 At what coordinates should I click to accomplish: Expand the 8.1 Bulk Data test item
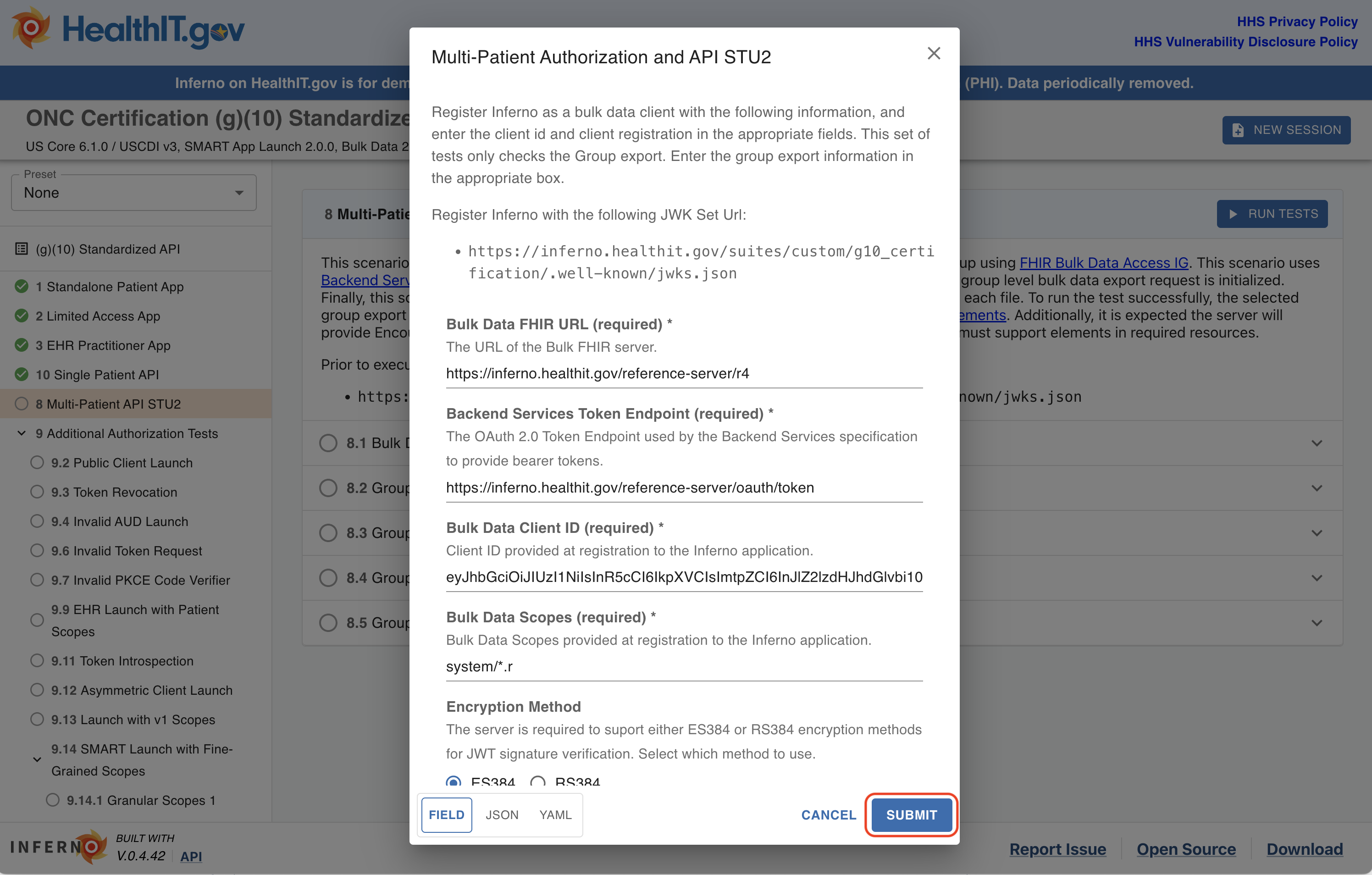[x=1321, y=442]
